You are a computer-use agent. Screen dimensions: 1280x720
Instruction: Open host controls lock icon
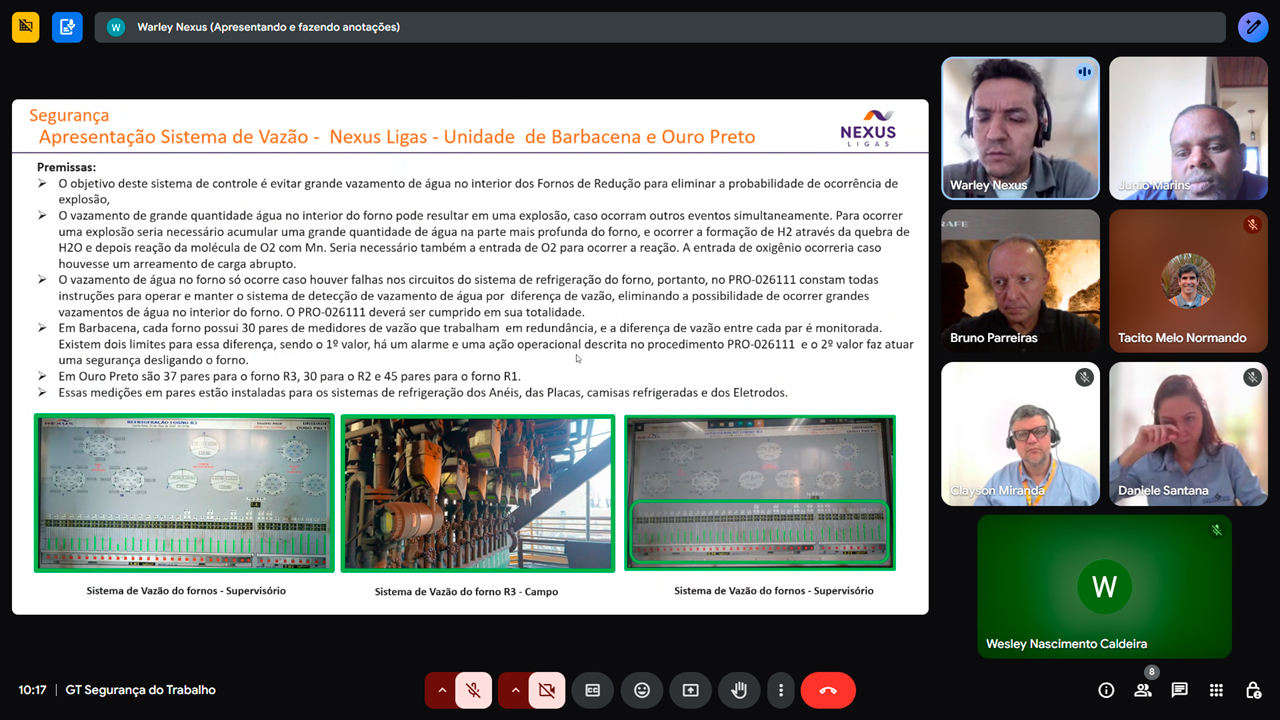tap(1253, 690)
